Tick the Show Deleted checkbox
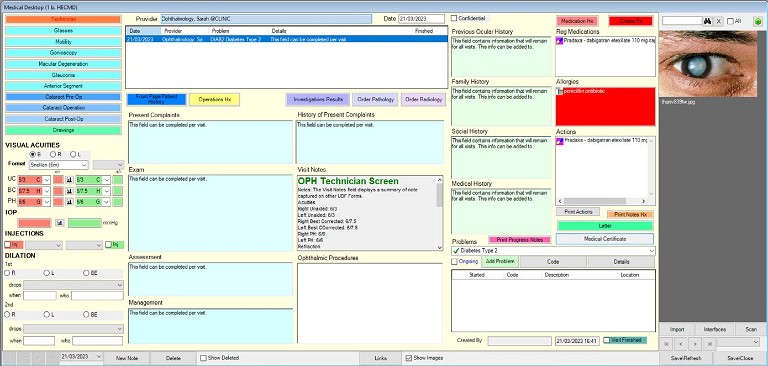Viewport: 768px width, 366px height. [203, 358]
